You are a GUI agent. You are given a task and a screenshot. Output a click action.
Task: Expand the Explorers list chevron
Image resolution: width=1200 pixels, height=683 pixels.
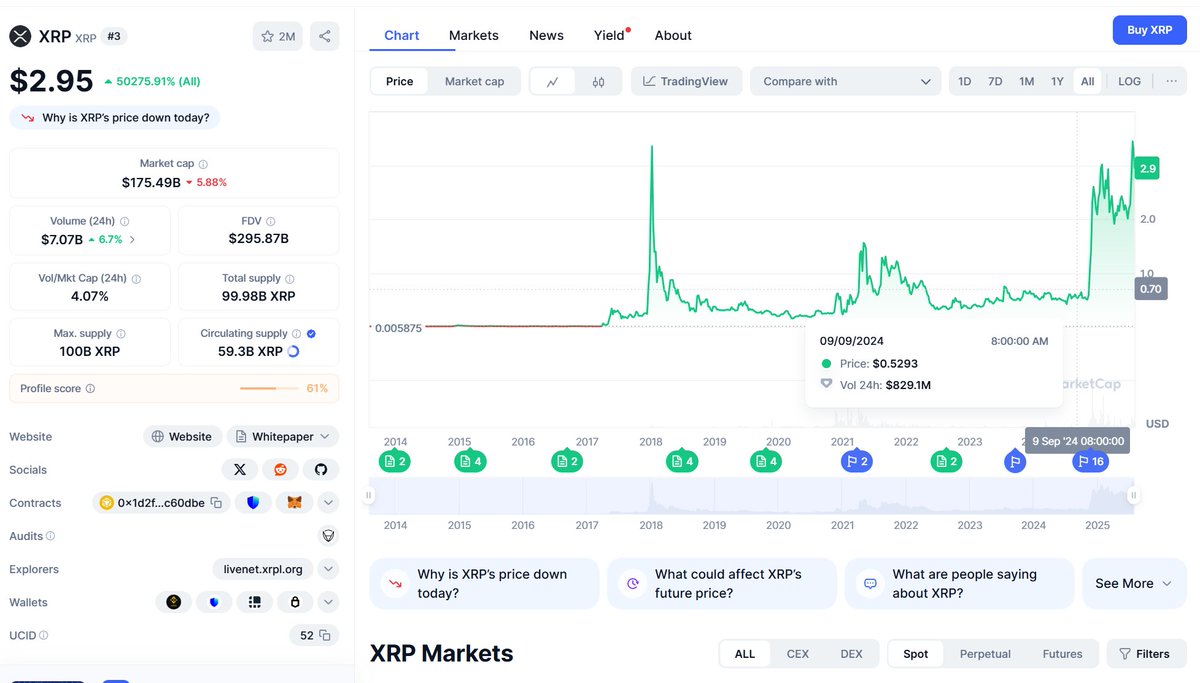coord(328,569)
